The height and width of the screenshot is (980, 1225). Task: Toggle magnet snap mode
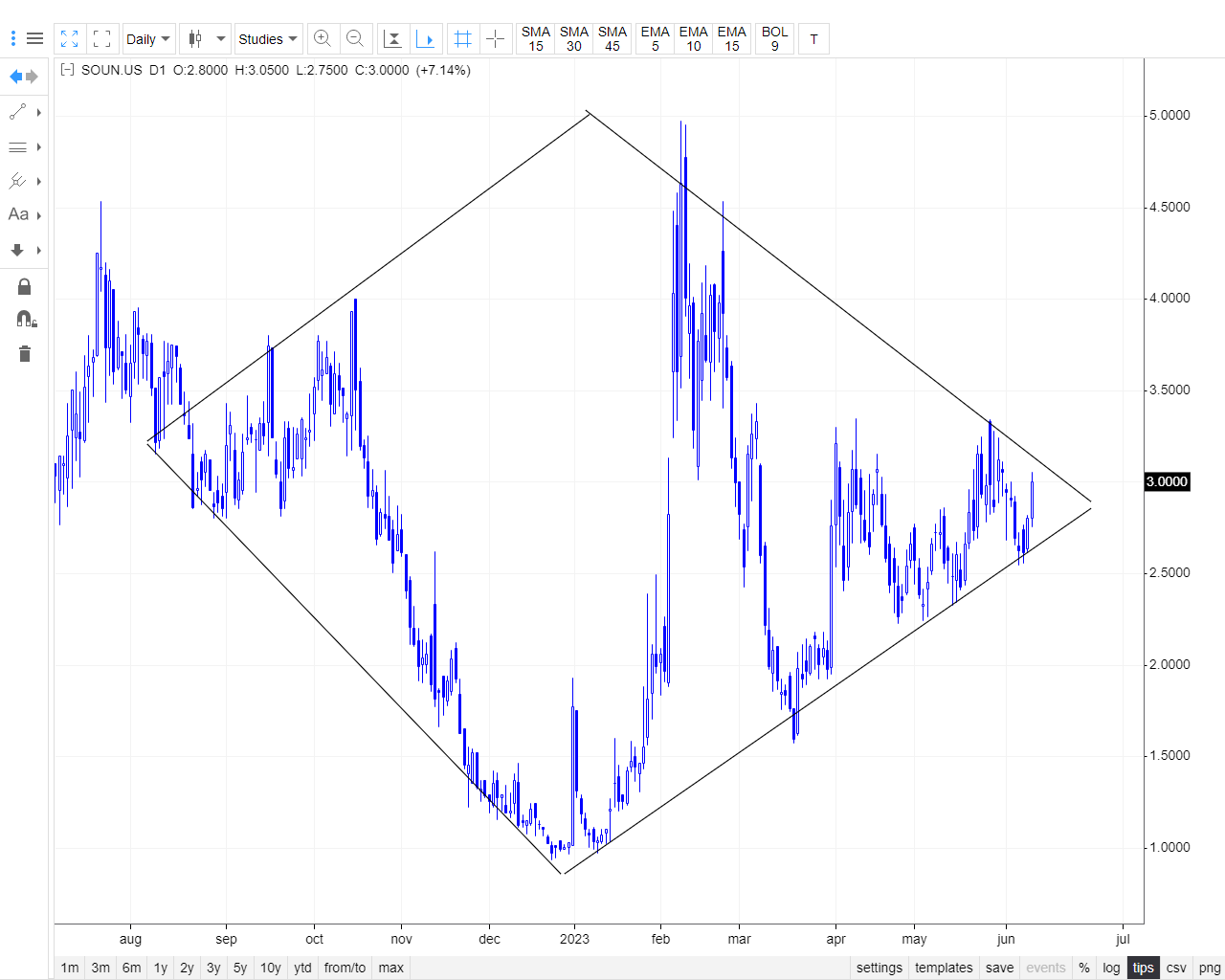point(25,319)
